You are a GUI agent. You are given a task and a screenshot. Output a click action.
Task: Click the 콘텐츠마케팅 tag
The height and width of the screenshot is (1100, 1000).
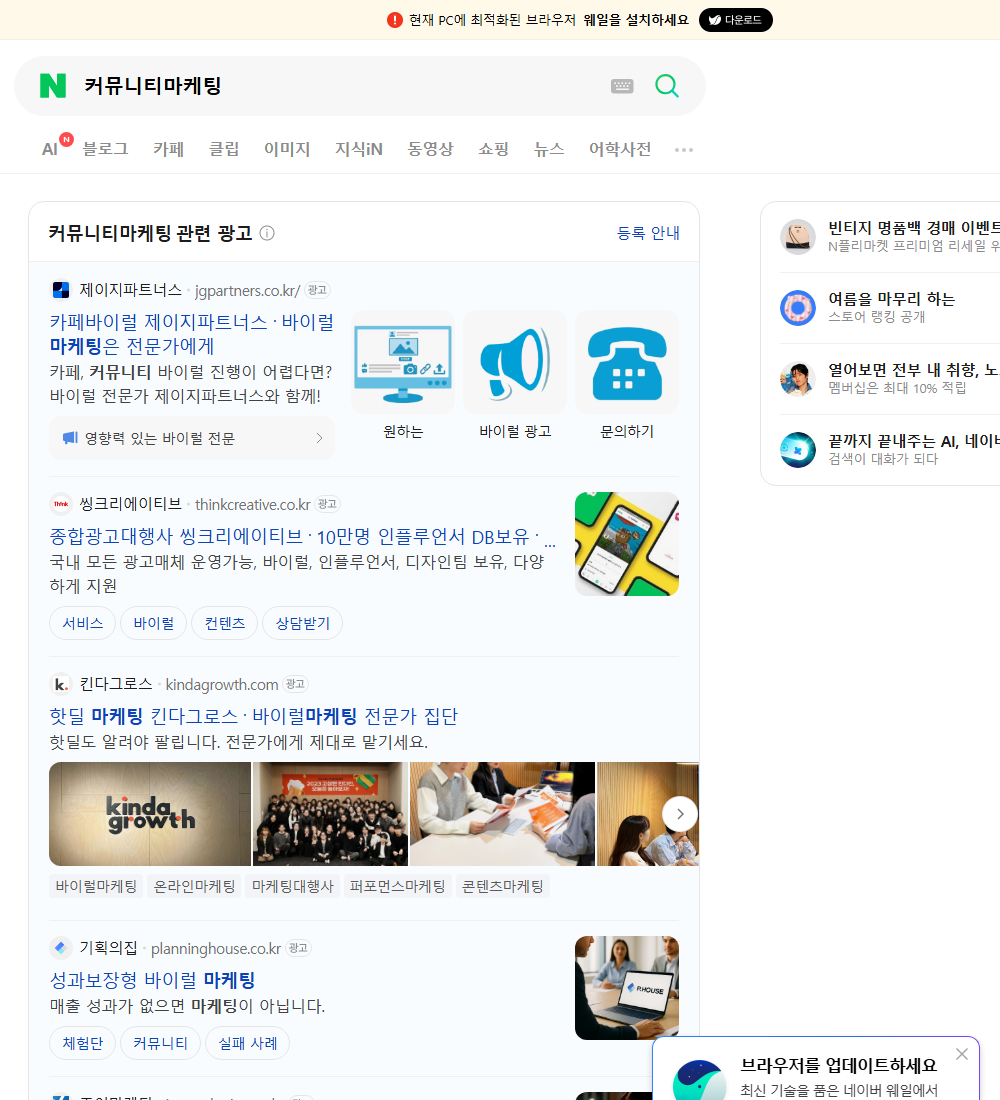click(x=502, y=887)
